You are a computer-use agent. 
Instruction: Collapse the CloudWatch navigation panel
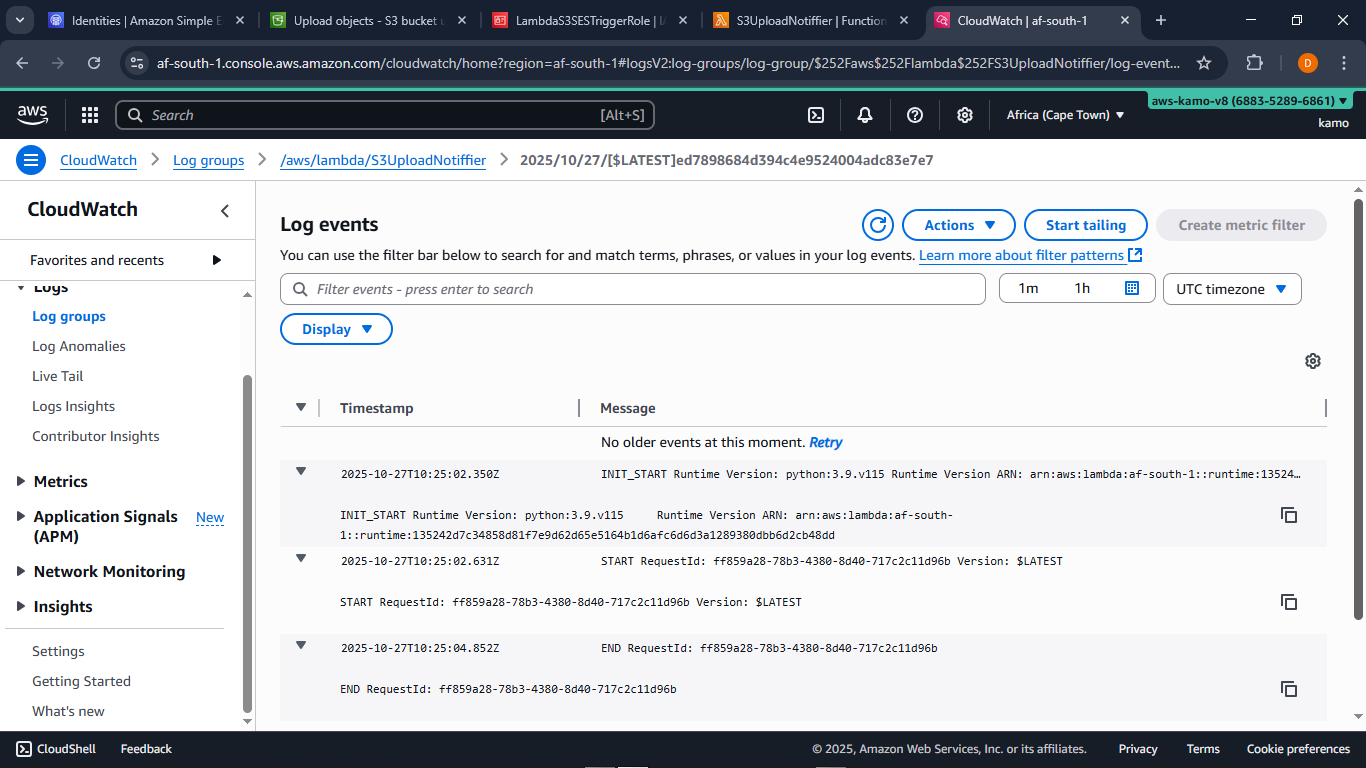coord(223,211)
